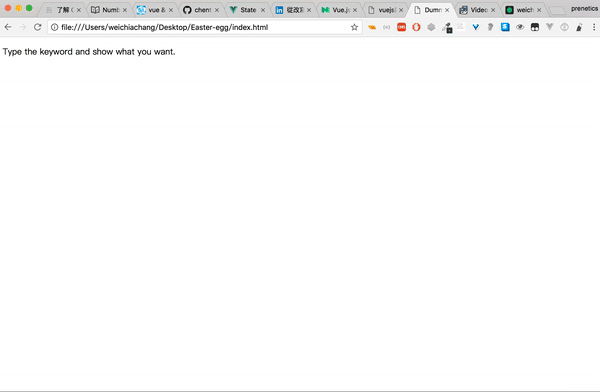Screen dimensions: 600x392
Task: Open the red square extension icon
Action: coord(401,27)
